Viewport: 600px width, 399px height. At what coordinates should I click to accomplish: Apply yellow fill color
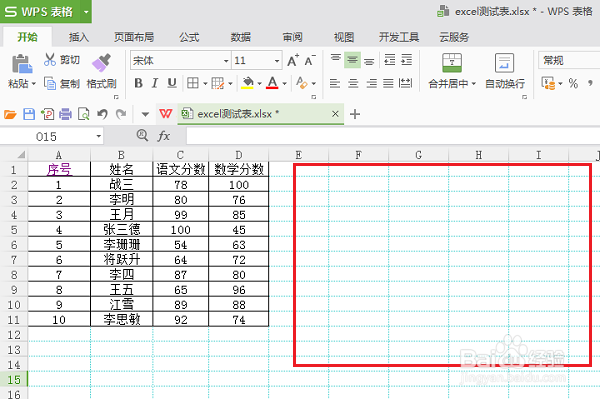248,83
